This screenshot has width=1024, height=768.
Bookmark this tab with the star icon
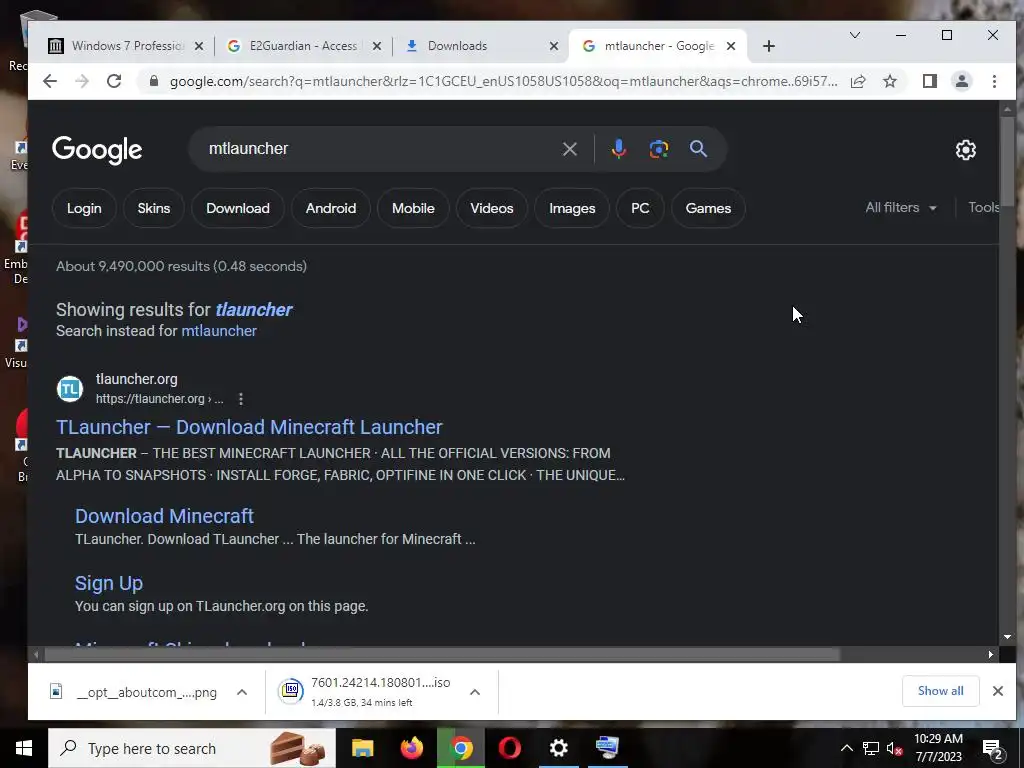click(x=889, y=81)
